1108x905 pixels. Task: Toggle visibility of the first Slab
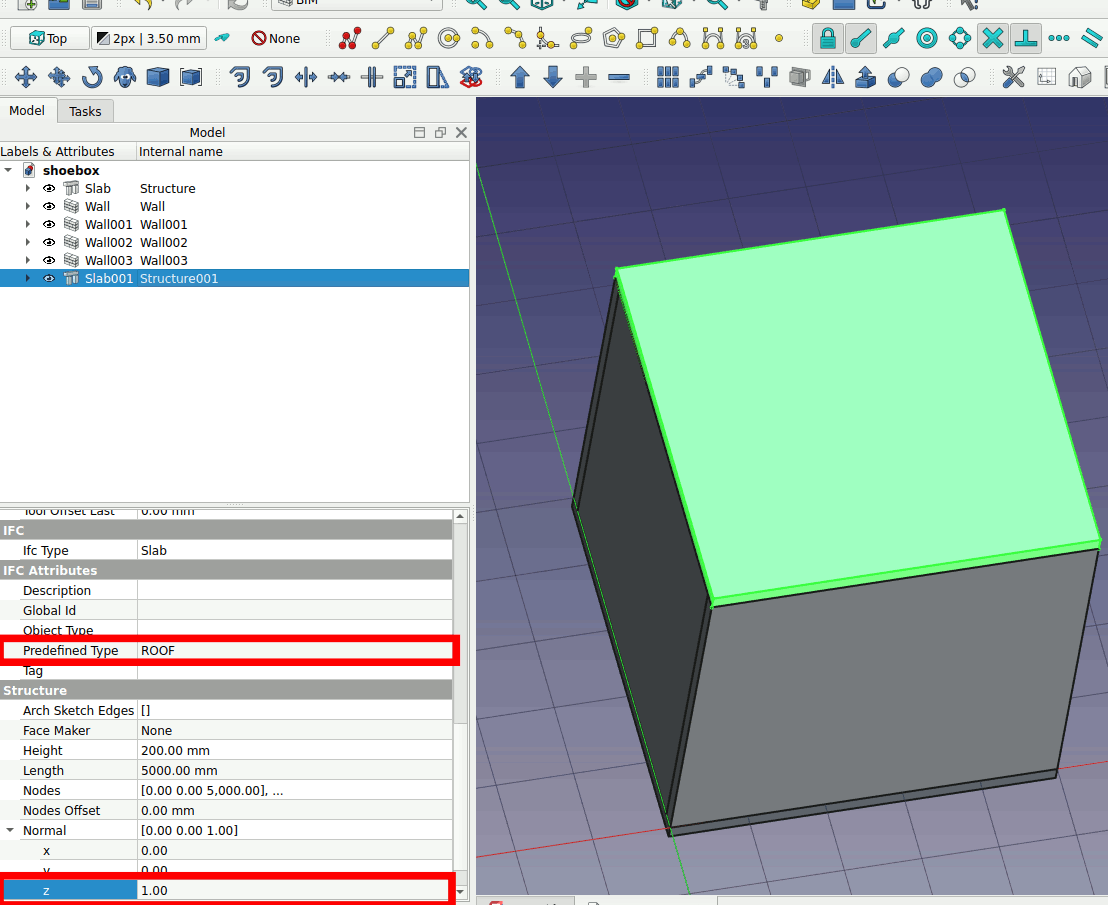pyautogui.click(x=49, y=189)
